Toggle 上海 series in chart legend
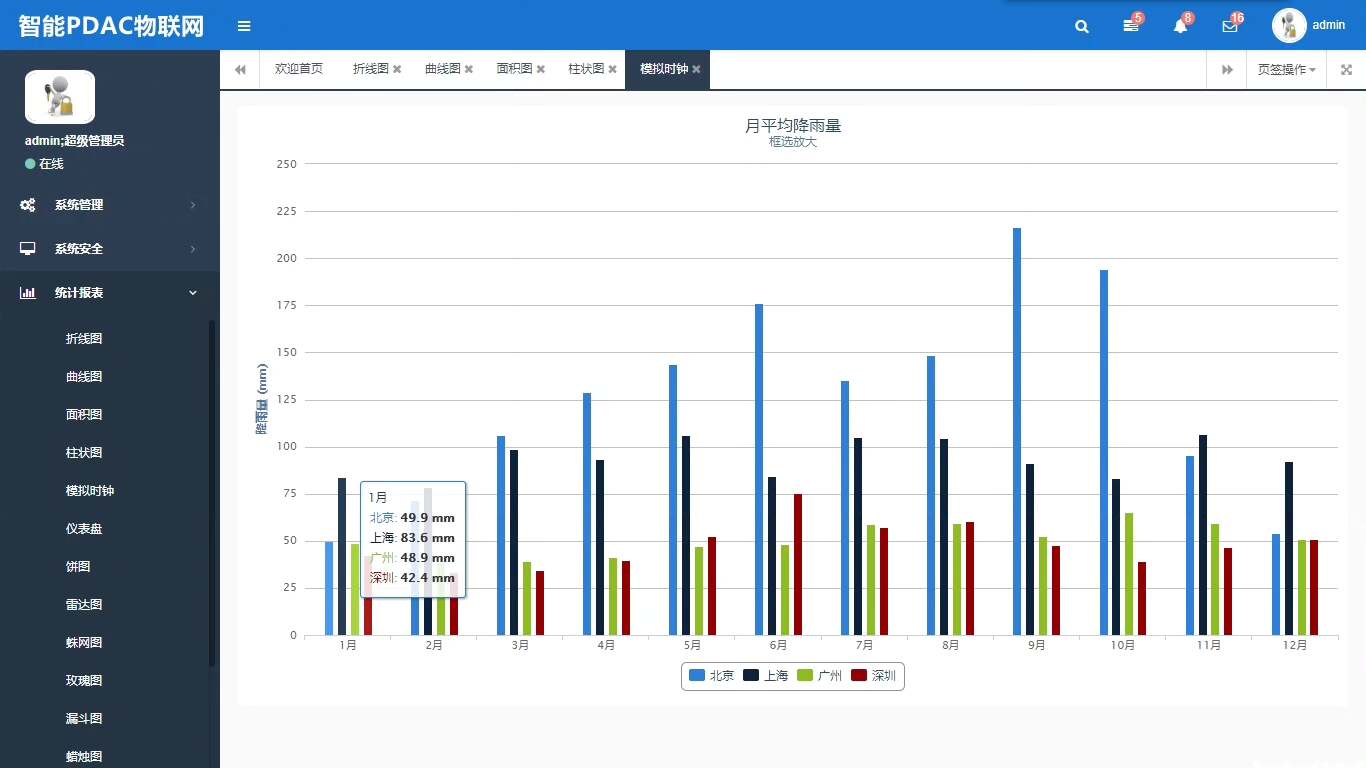Screen dimensions: 1366x768 coord(765,676)
